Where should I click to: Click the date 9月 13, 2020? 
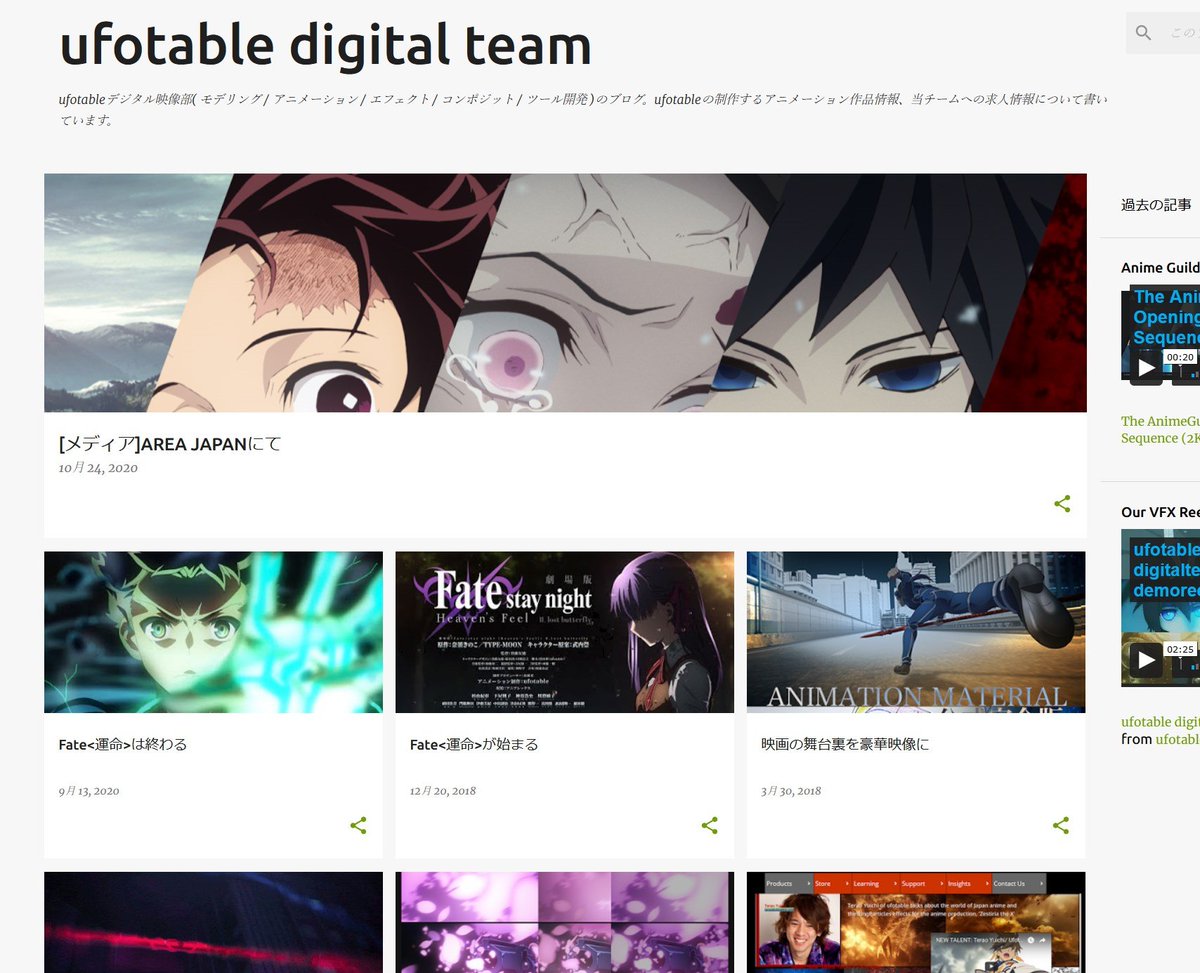click(89, 791)
